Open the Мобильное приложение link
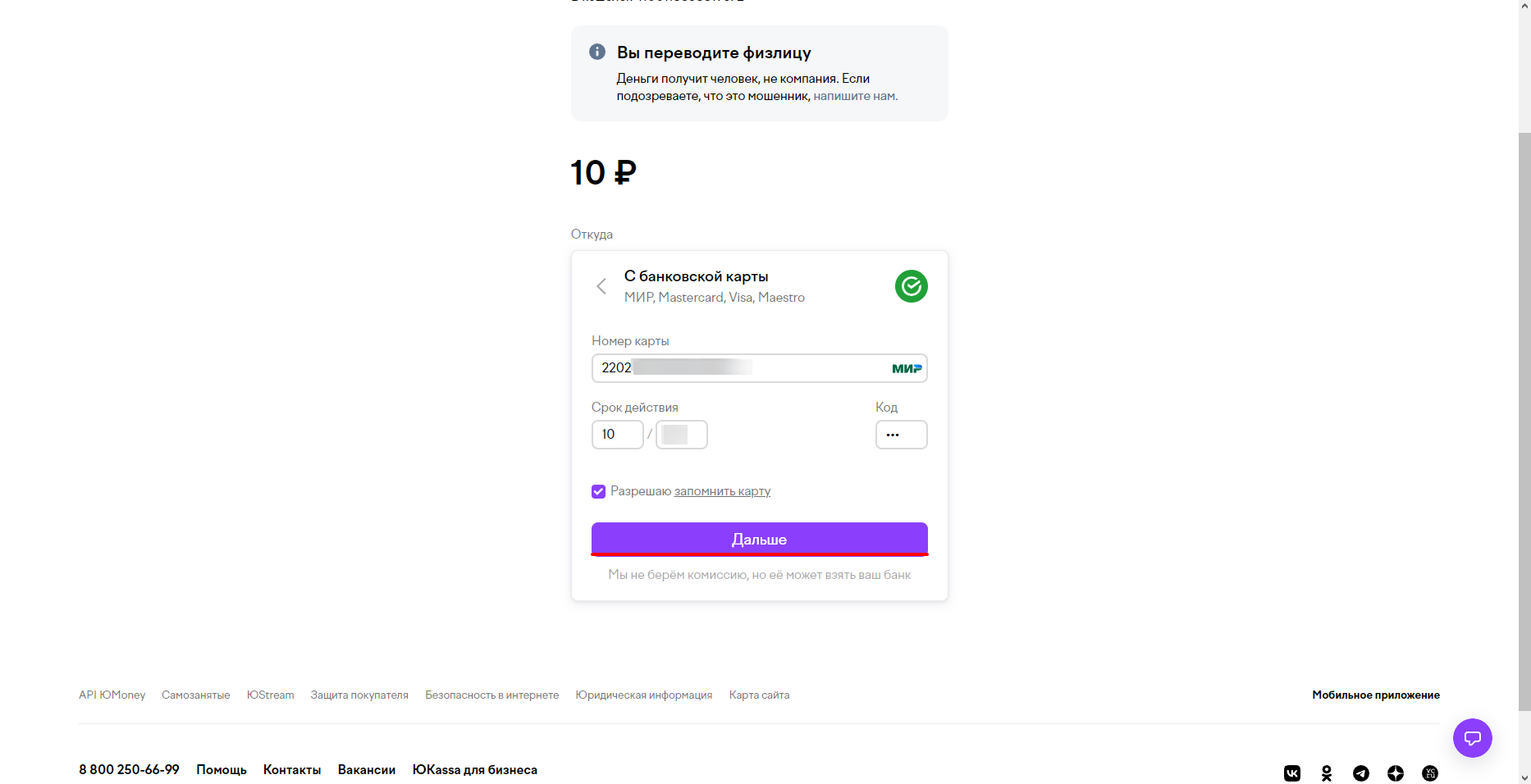This screenshot has height=784, width=1531. 1376,695
